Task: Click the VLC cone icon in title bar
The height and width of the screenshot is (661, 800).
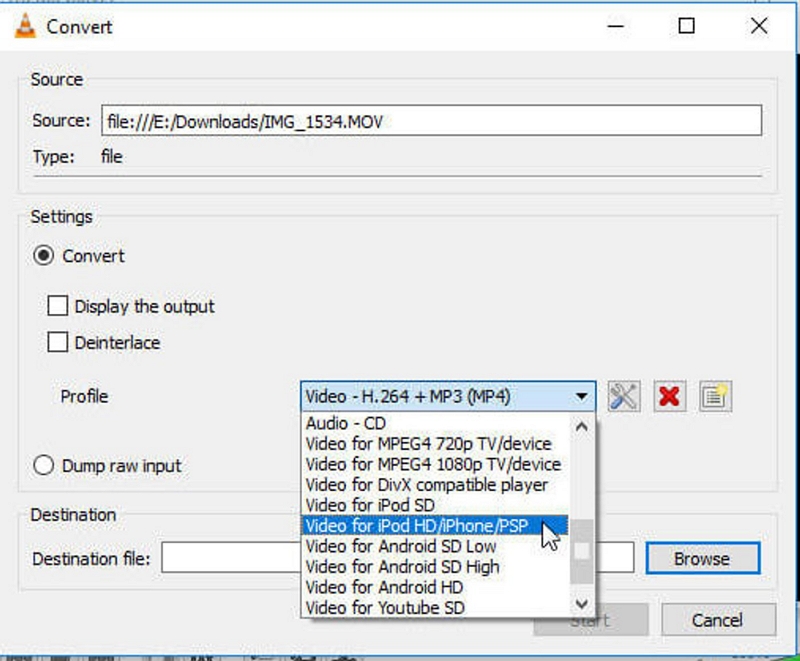Action: coord(25,26)
